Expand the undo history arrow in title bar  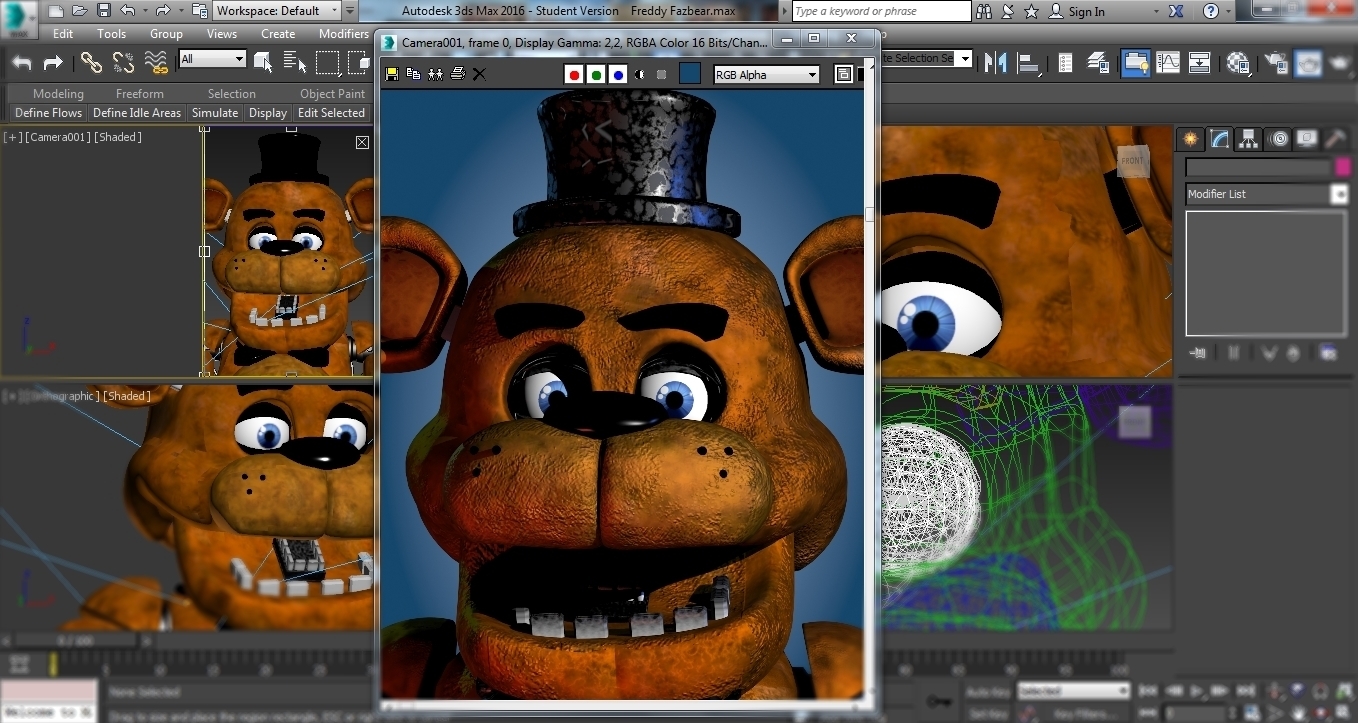click(146, 11)
